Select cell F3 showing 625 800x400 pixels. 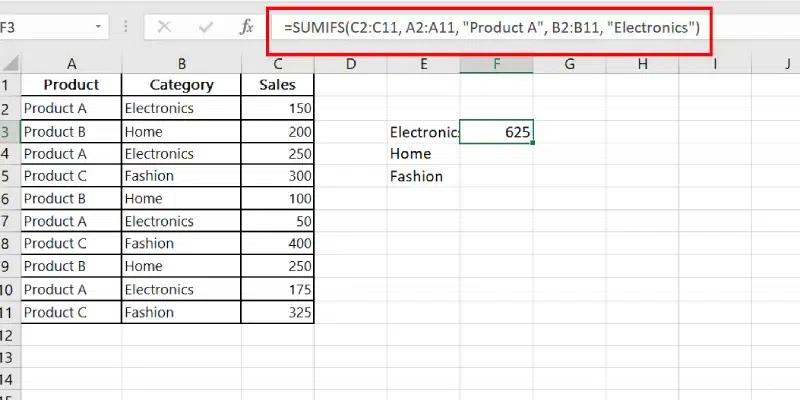tap(497, 131)
